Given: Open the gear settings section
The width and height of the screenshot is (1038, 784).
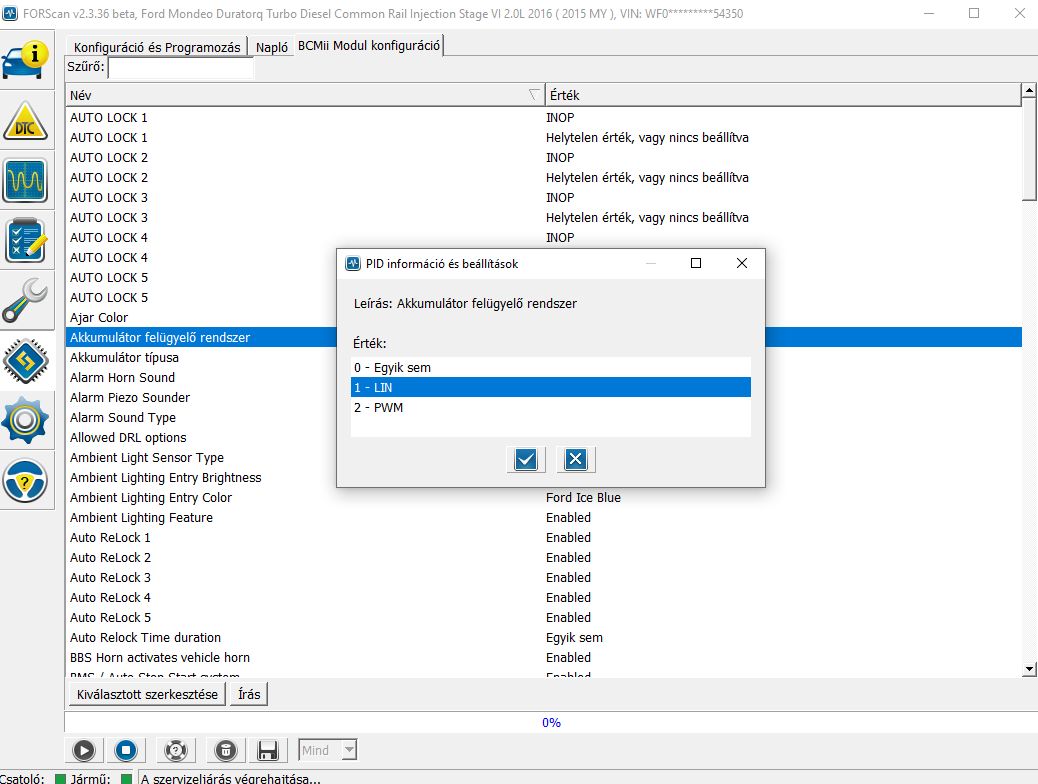Looking at the screenshot, I should tap(26, 420).
